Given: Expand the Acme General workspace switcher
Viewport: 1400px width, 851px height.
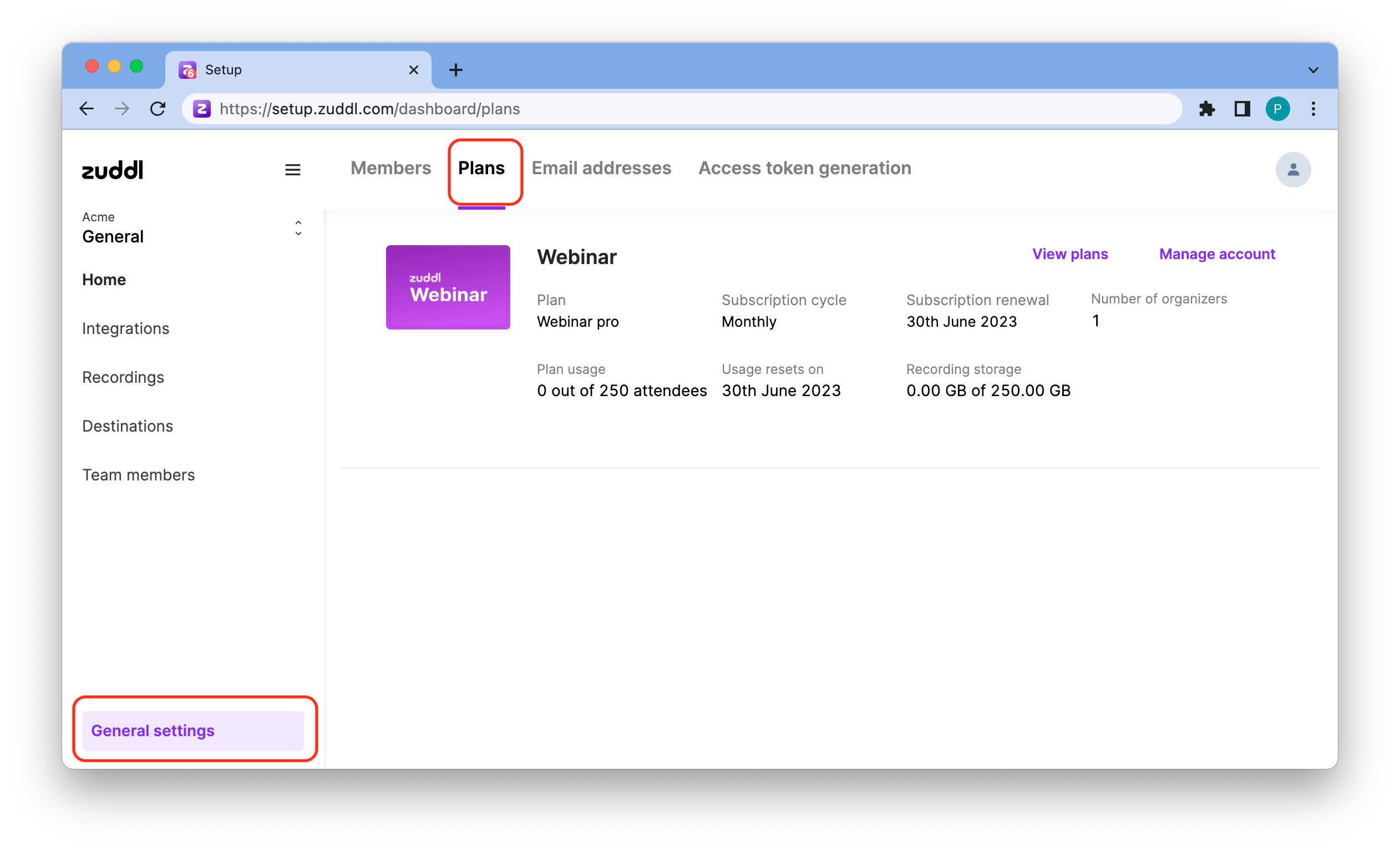Looking at the screenshot, I should [298, 229].
